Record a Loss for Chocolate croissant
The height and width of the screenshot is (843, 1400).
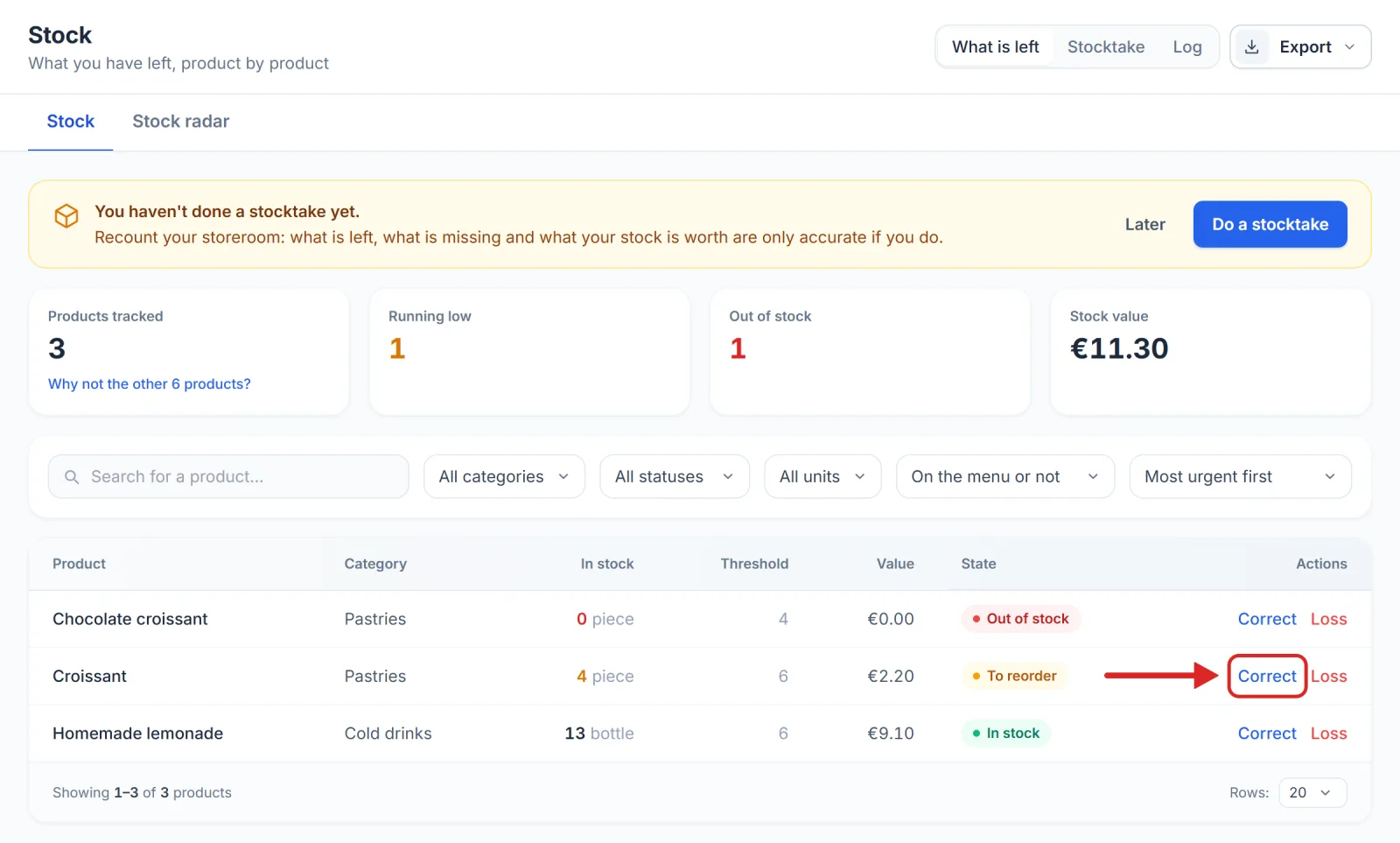1329,619
